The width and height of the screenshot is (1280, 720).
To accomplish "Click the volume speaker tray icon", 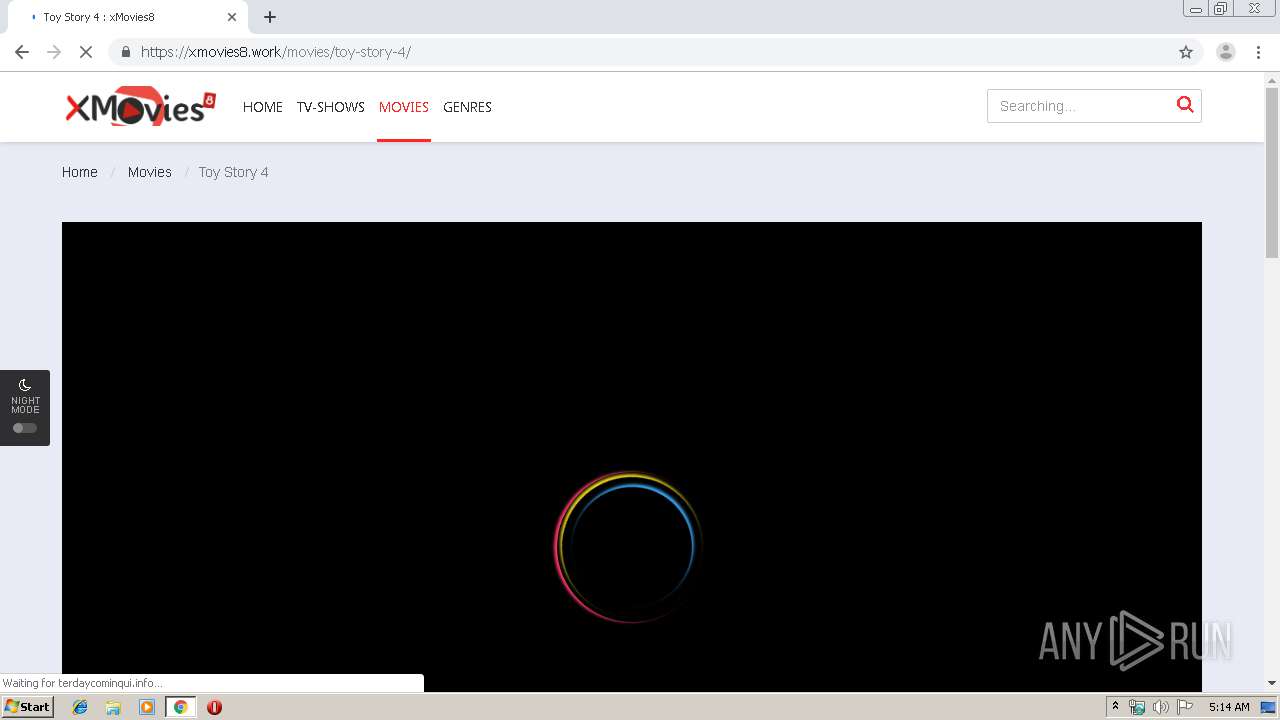I will pos(1161,707).
